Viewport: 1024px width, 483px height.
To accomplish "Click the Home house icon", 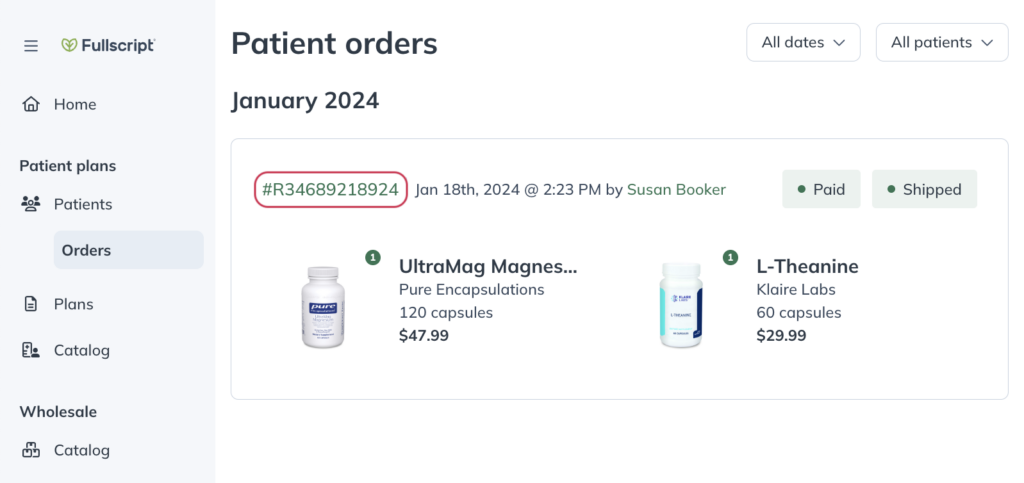I will coord(31,104).
